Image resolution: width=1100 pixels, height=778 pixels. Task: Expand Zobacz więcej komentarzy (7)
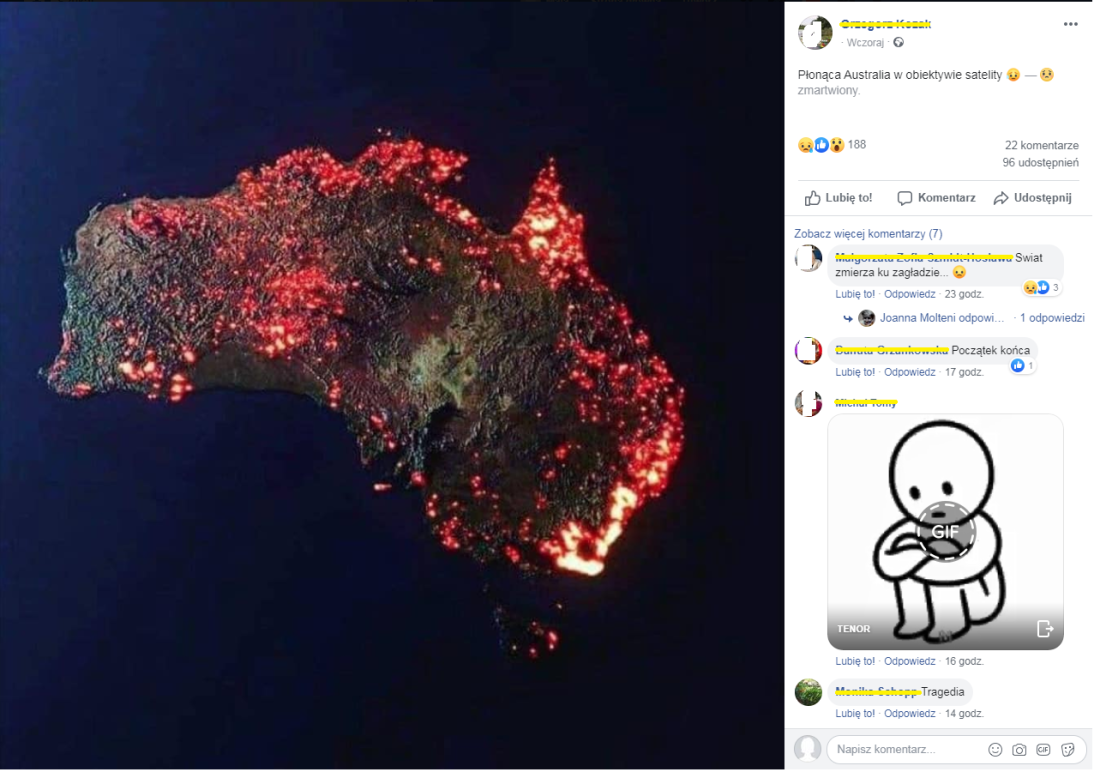tap(868, 234)
